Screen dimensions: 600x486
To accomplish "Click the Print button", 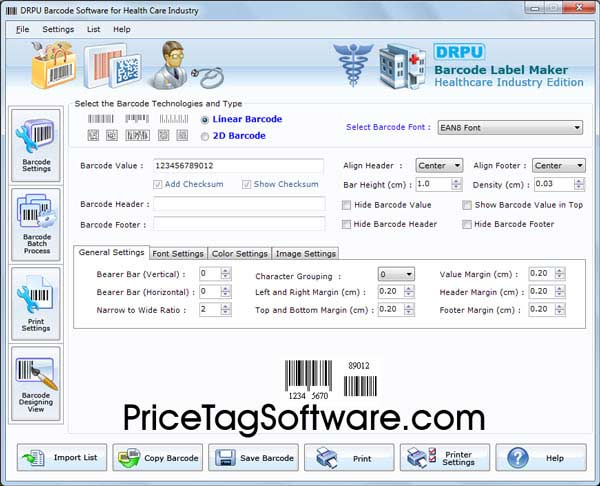I will click(349, 457).
